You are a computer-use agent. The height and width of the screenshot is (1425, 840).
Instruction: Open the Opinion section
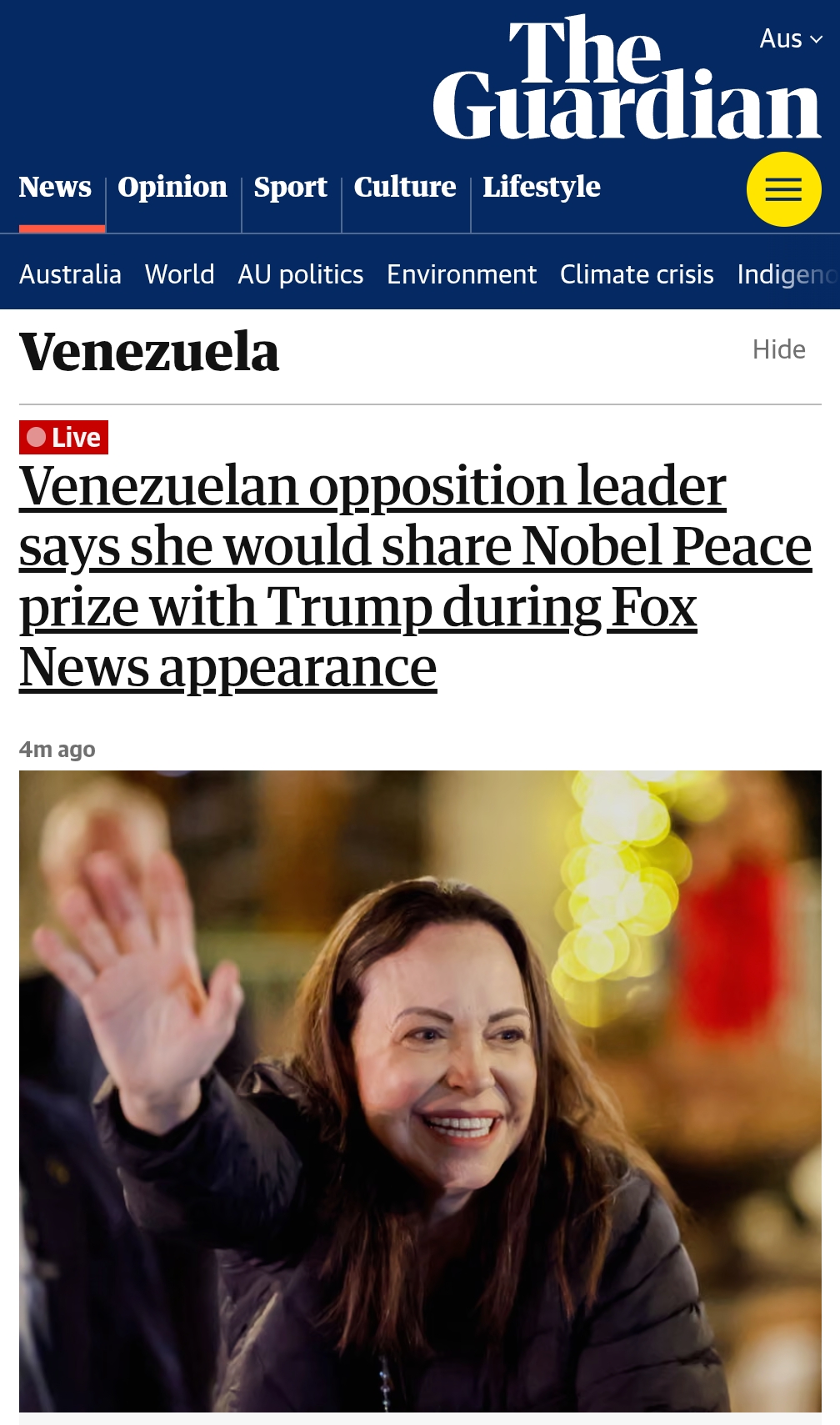172,187
